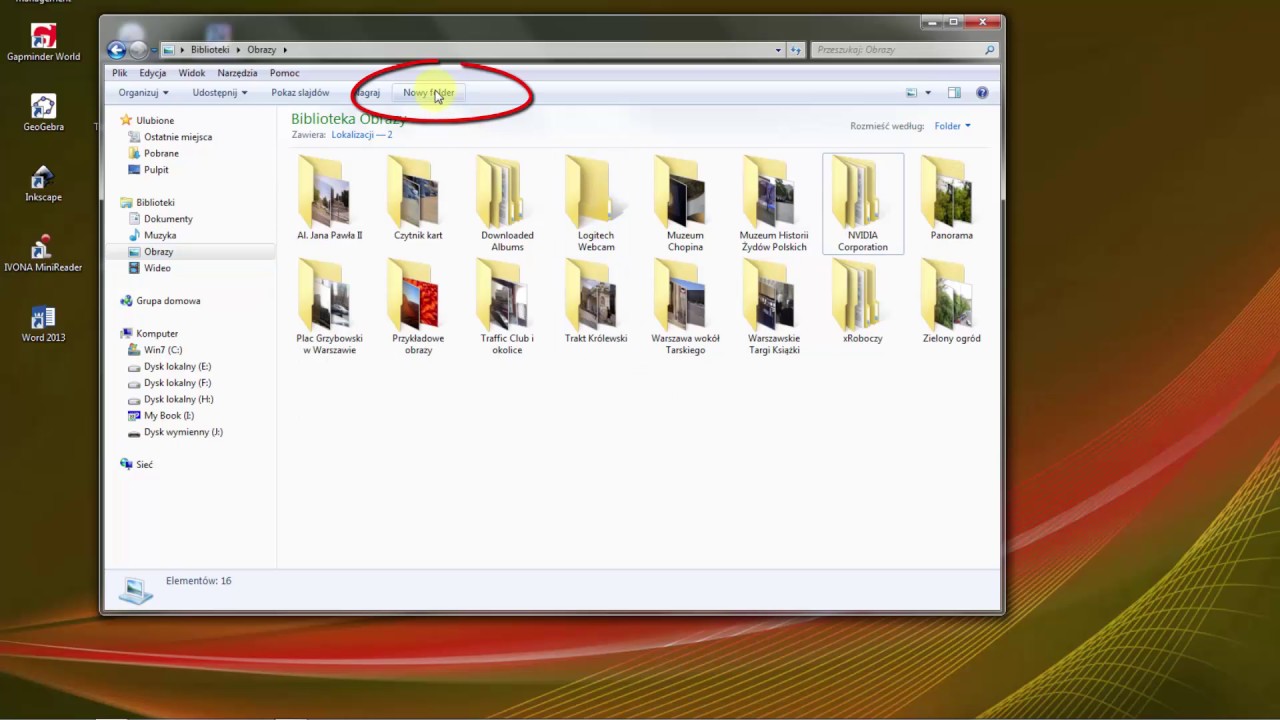The width and height of the screenshot is (1280, 720).
Task: Open the Al. Jana Pawła II folder
Action: tap(329, 199)
